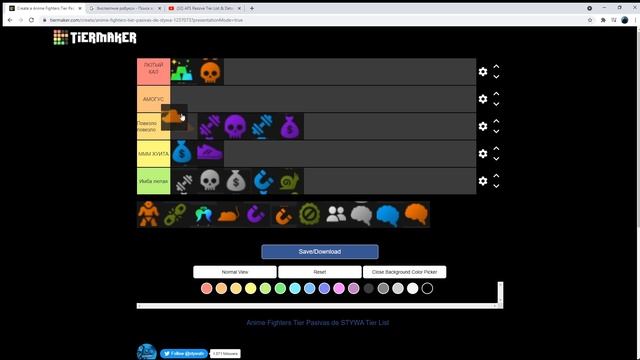The height and width of the screenshot is (360, 640).
Task: Go back in the browser
Action: coord(10,20)
